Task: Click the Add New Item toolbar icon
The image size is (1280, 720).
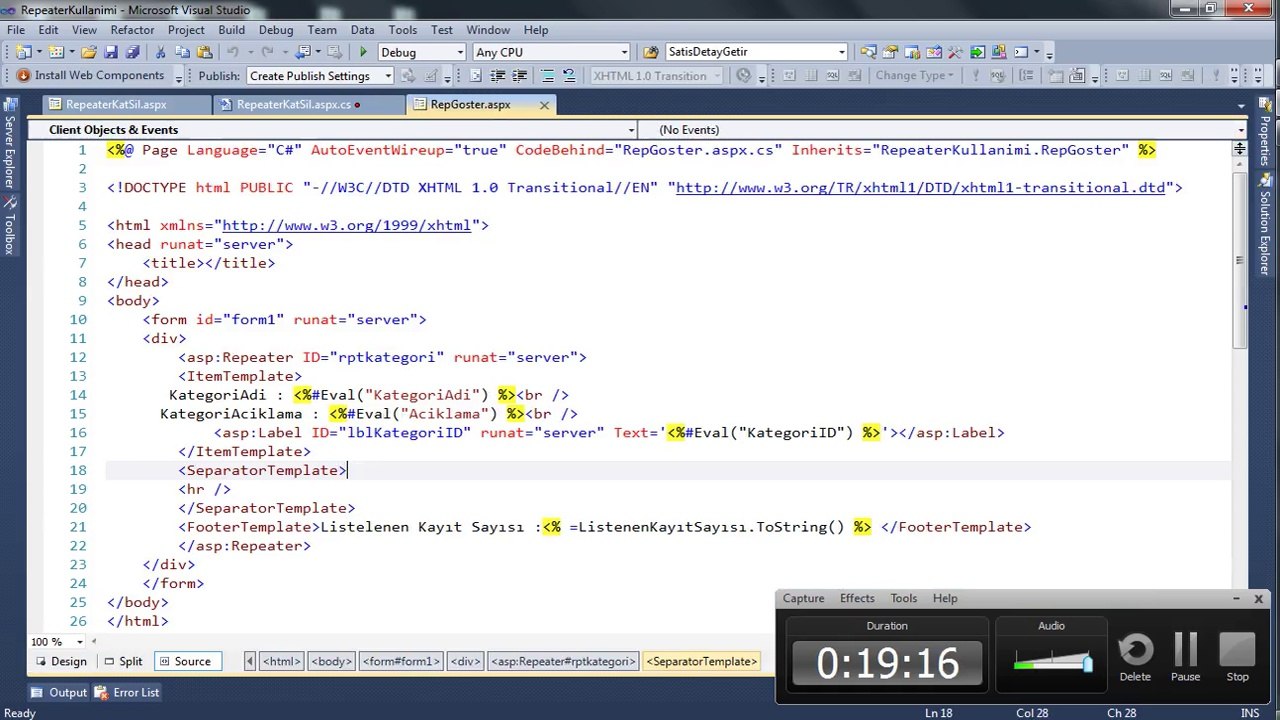Action: click(56, 52)
